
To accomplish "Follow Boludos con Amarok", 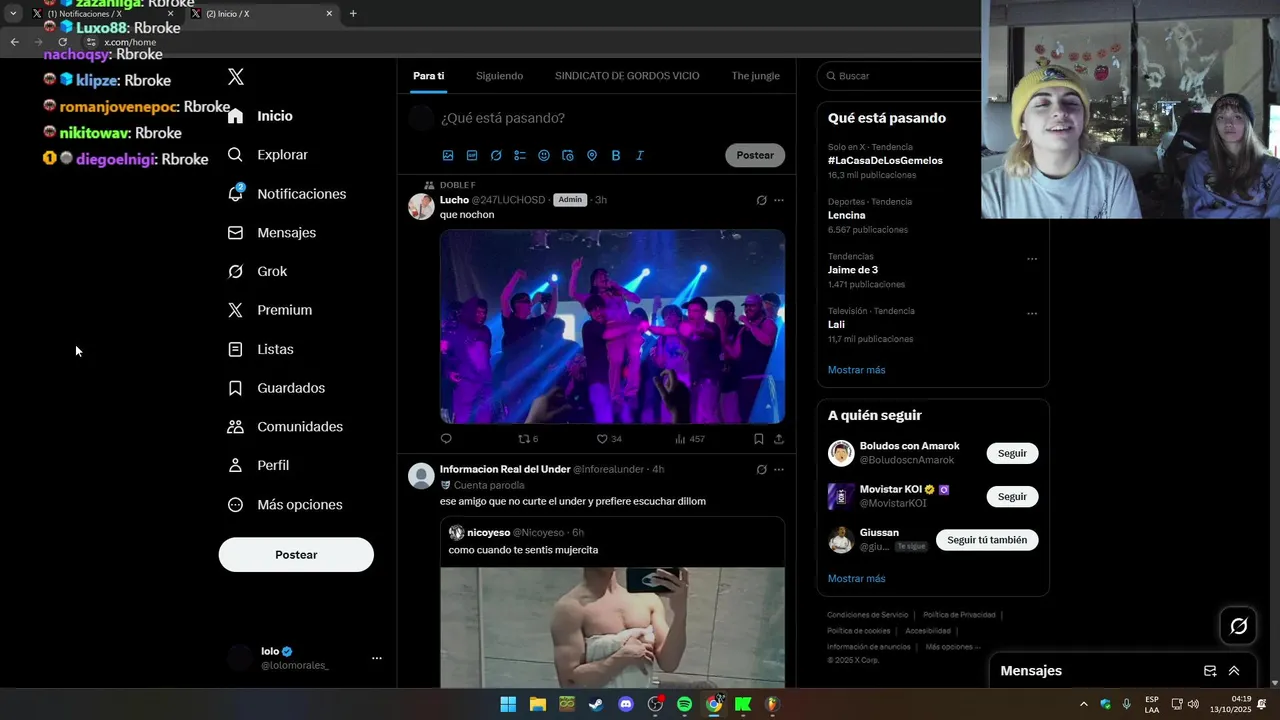I will click(1012, 453).
